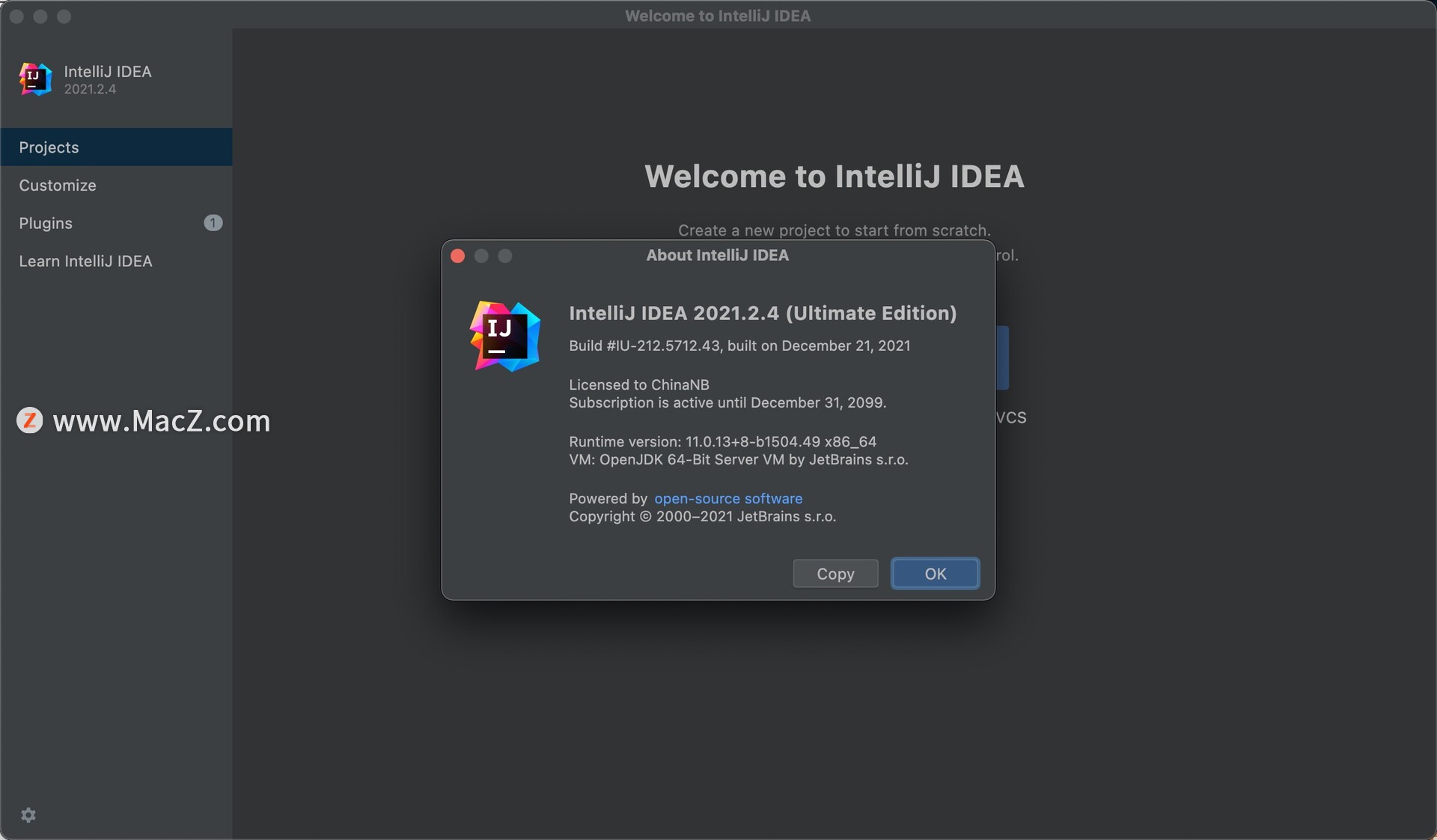Click the IntelliJ IDEA 2021.2.4 Ultimate Edition heading
Image resolution: width=1437 pixels, height=840 pixels.
[763, 313]
